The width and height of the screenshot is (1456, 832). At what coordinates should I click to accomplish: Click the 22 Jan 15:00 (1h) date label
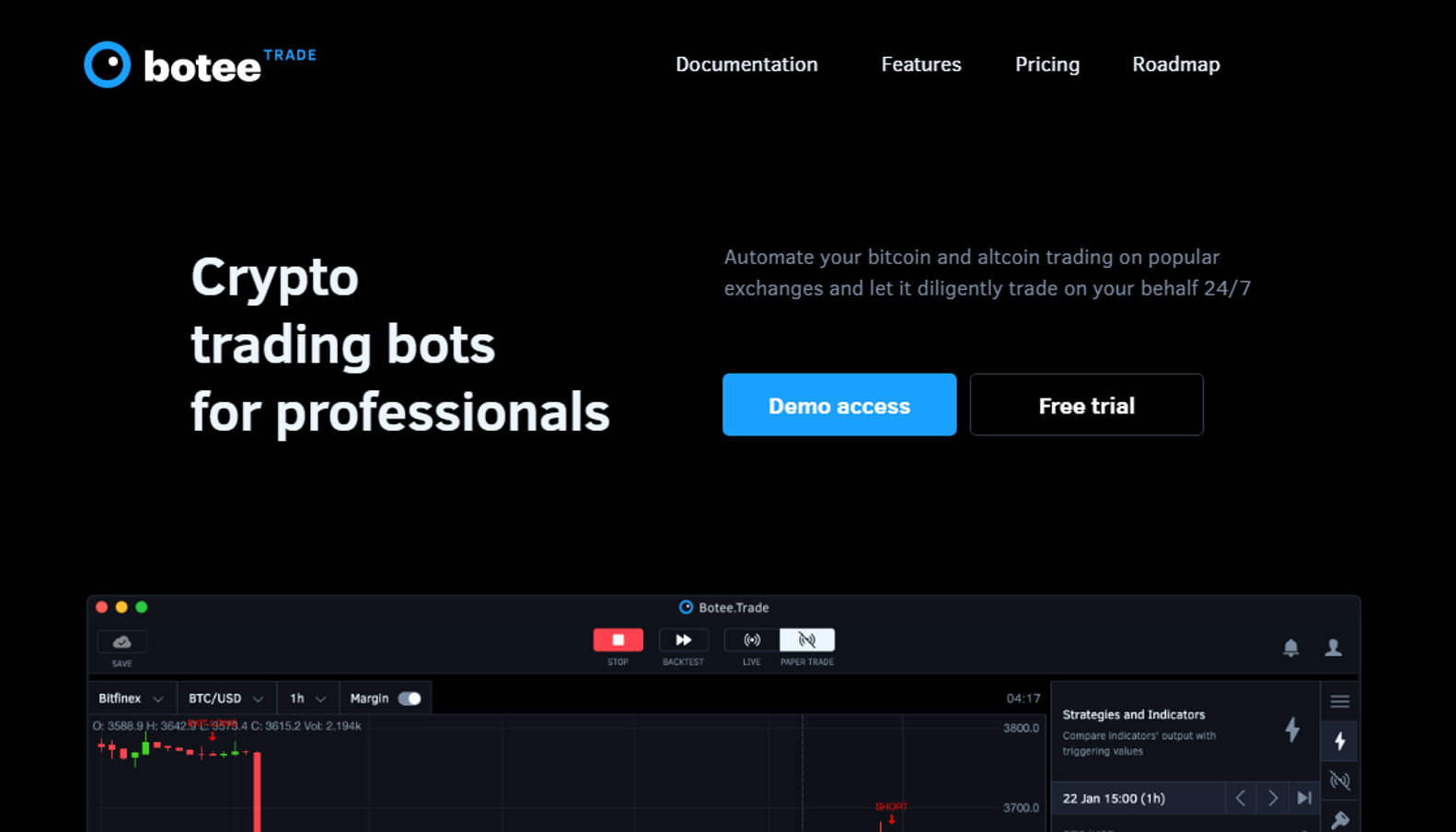click(1114, 798)
